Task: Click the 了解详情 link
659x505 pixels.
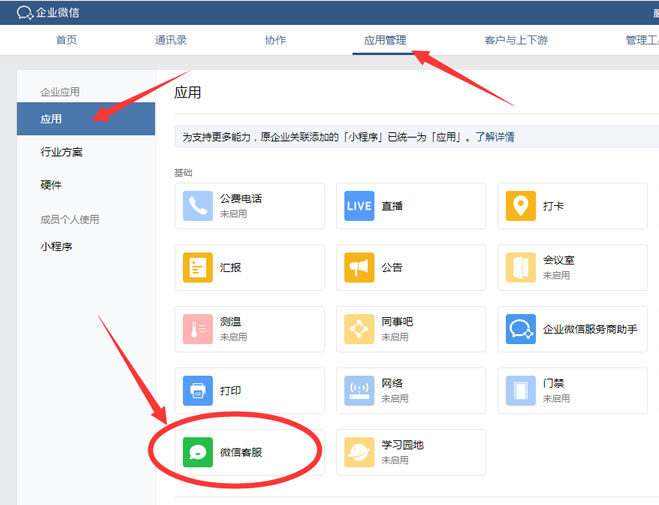Action: pyautogui.click(x=495, y=136)
